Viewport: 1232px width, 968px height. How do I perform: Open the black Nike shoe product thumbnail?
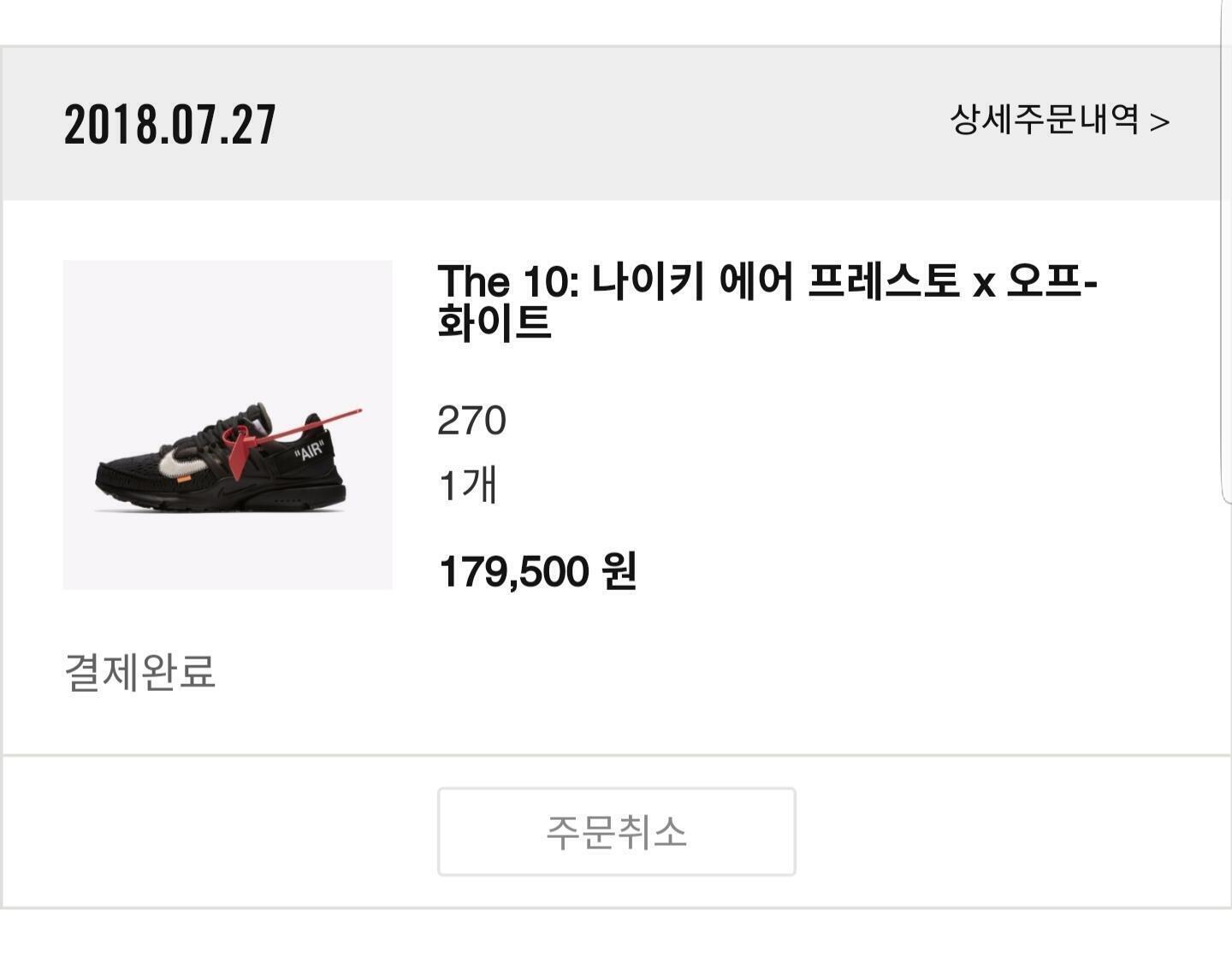[x=228, y=425]
